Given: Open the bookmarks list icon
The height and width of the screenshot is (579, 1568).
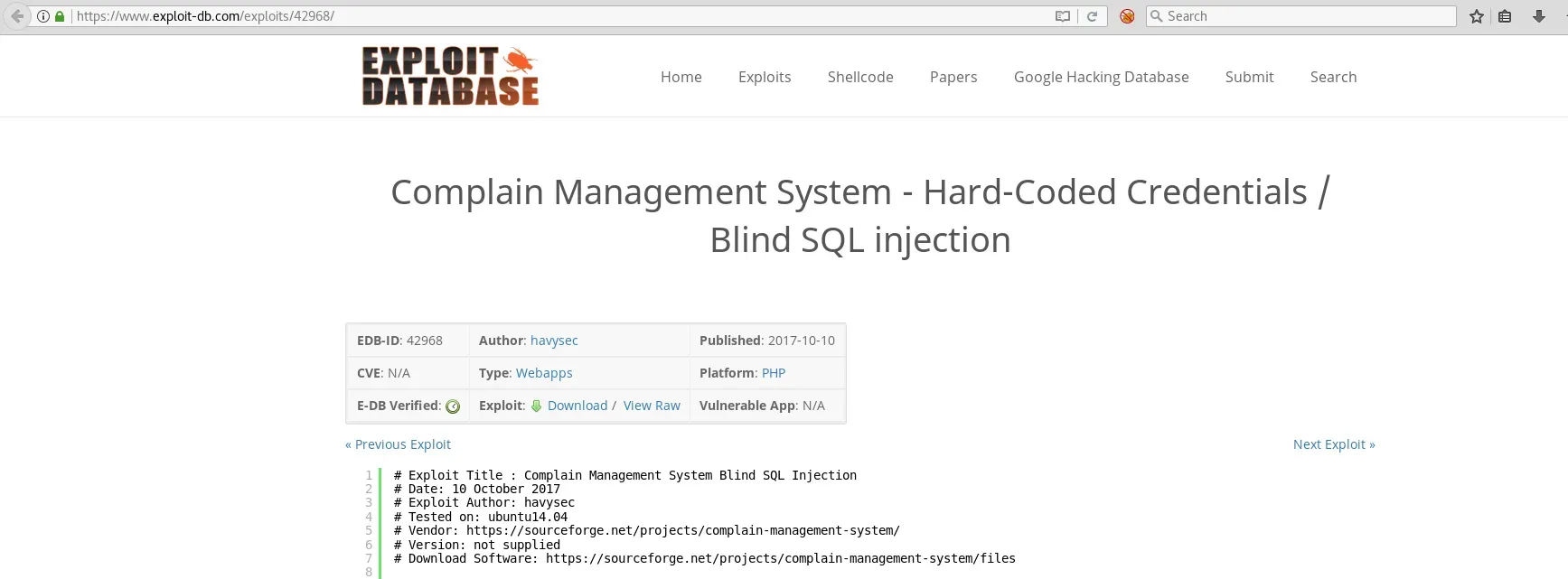Looking at the screenshot, I should (x=1505, y=16).
